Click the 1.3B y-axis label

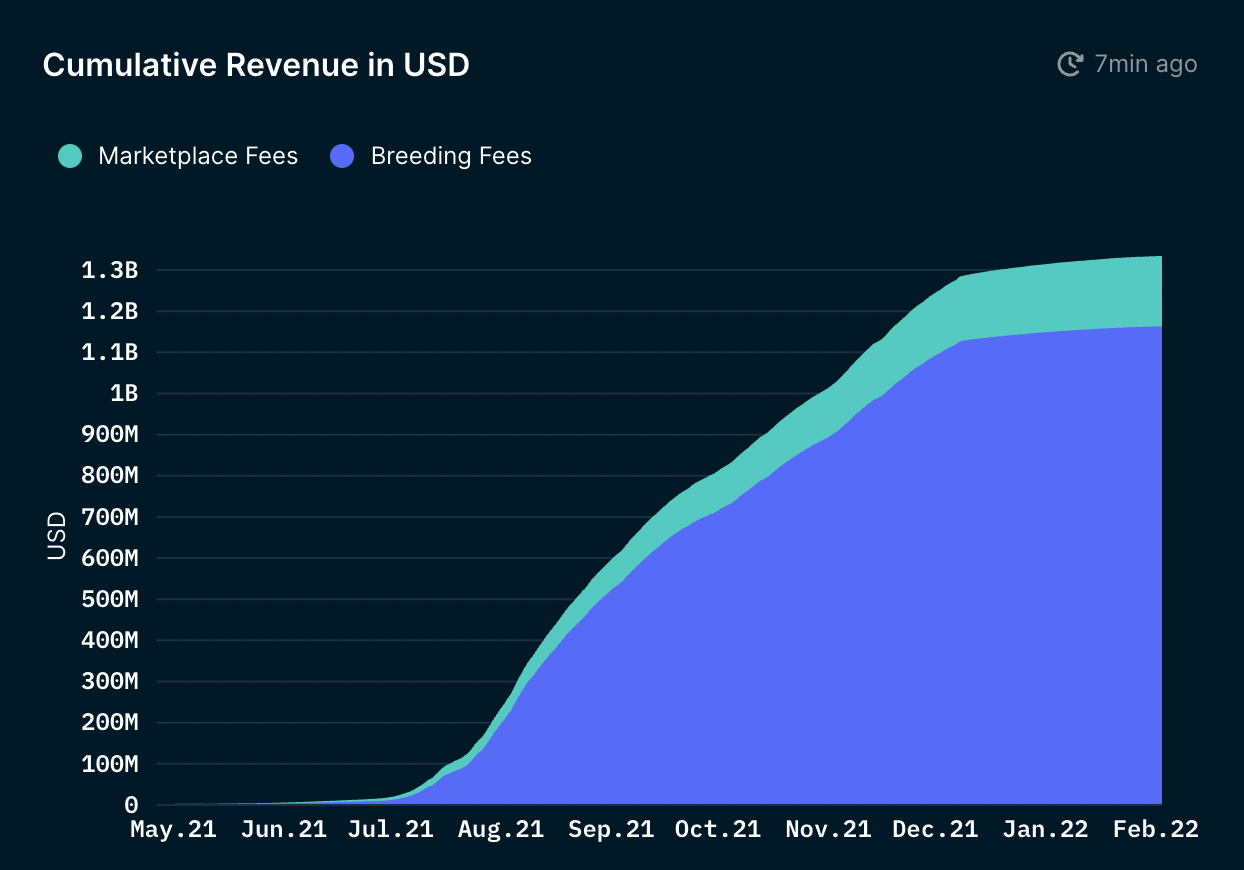point(110,270)
